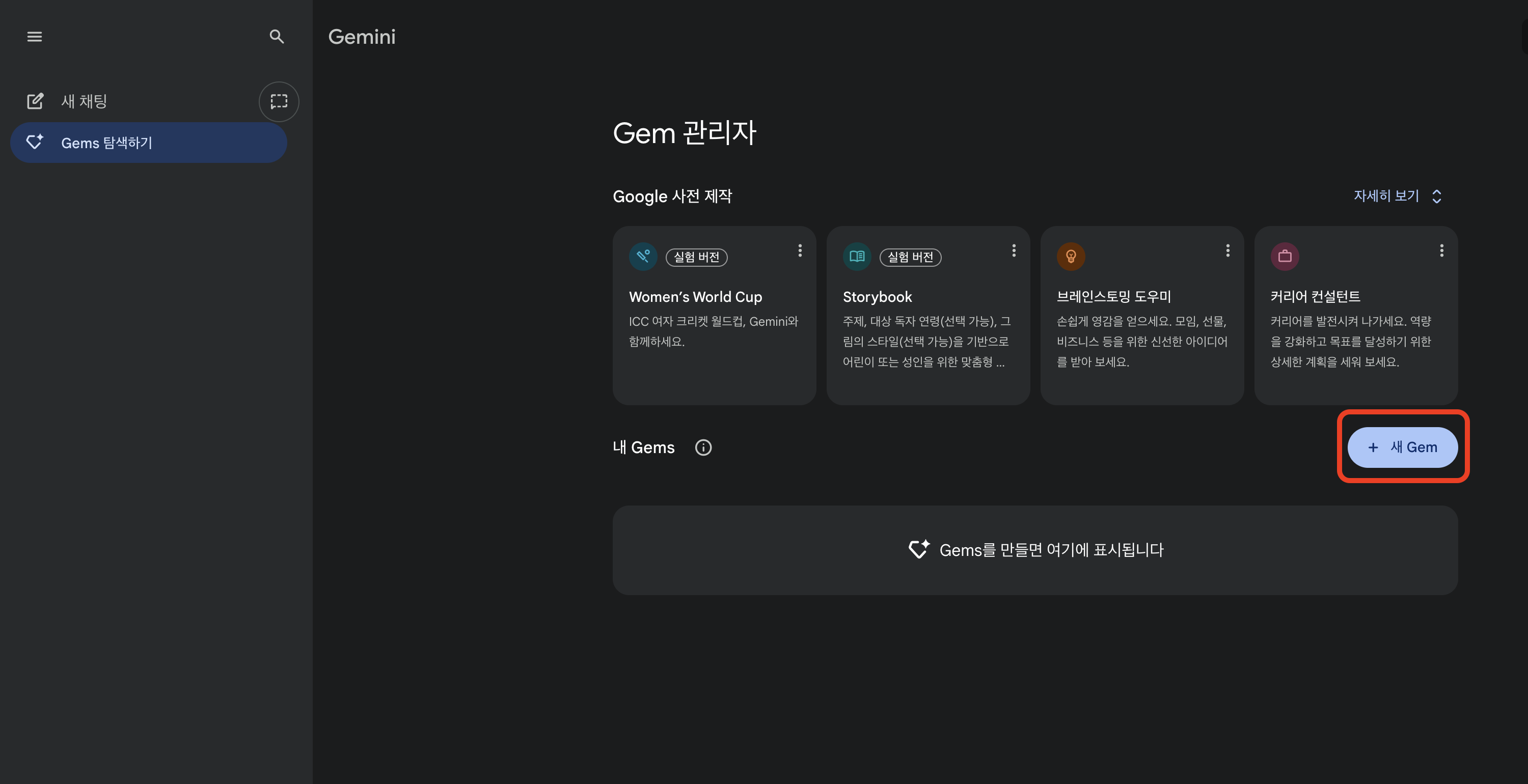
Task: Click the Storybook book icon
Action: [857, 256]
